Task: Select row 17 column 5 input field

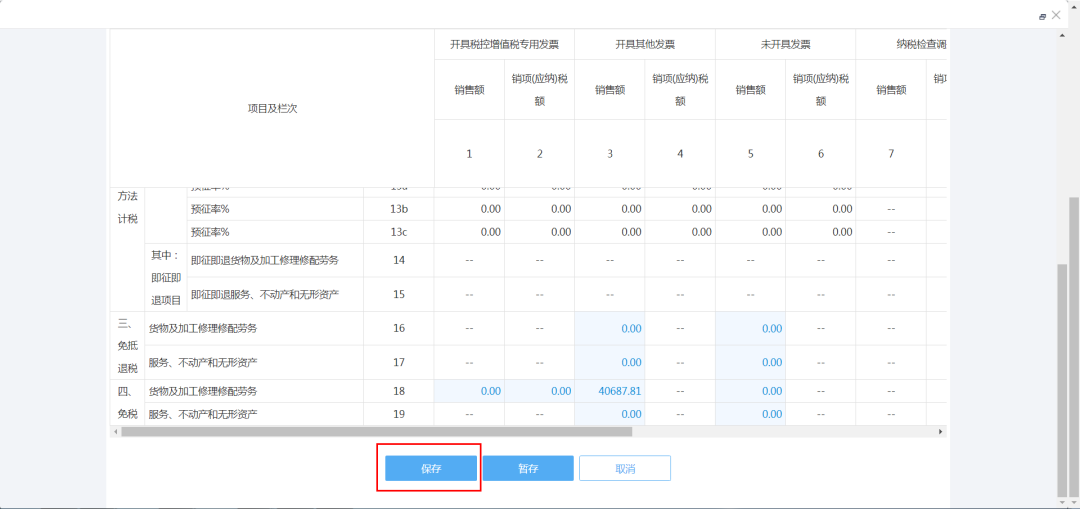Action: 750,362
